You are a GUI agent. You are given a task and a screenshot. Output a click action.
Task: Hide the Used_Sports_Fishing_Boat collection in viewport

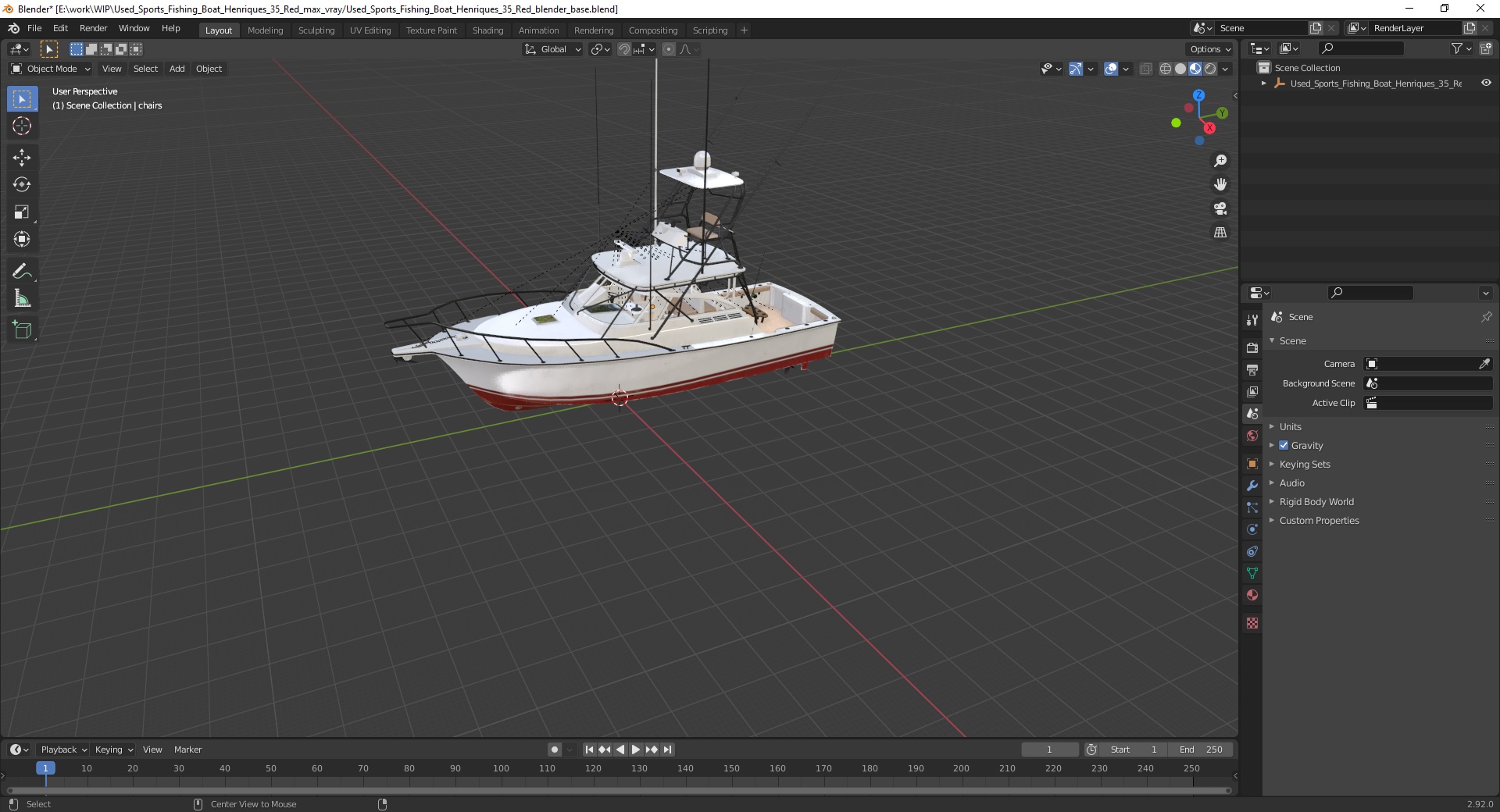tap(1486, 84)
